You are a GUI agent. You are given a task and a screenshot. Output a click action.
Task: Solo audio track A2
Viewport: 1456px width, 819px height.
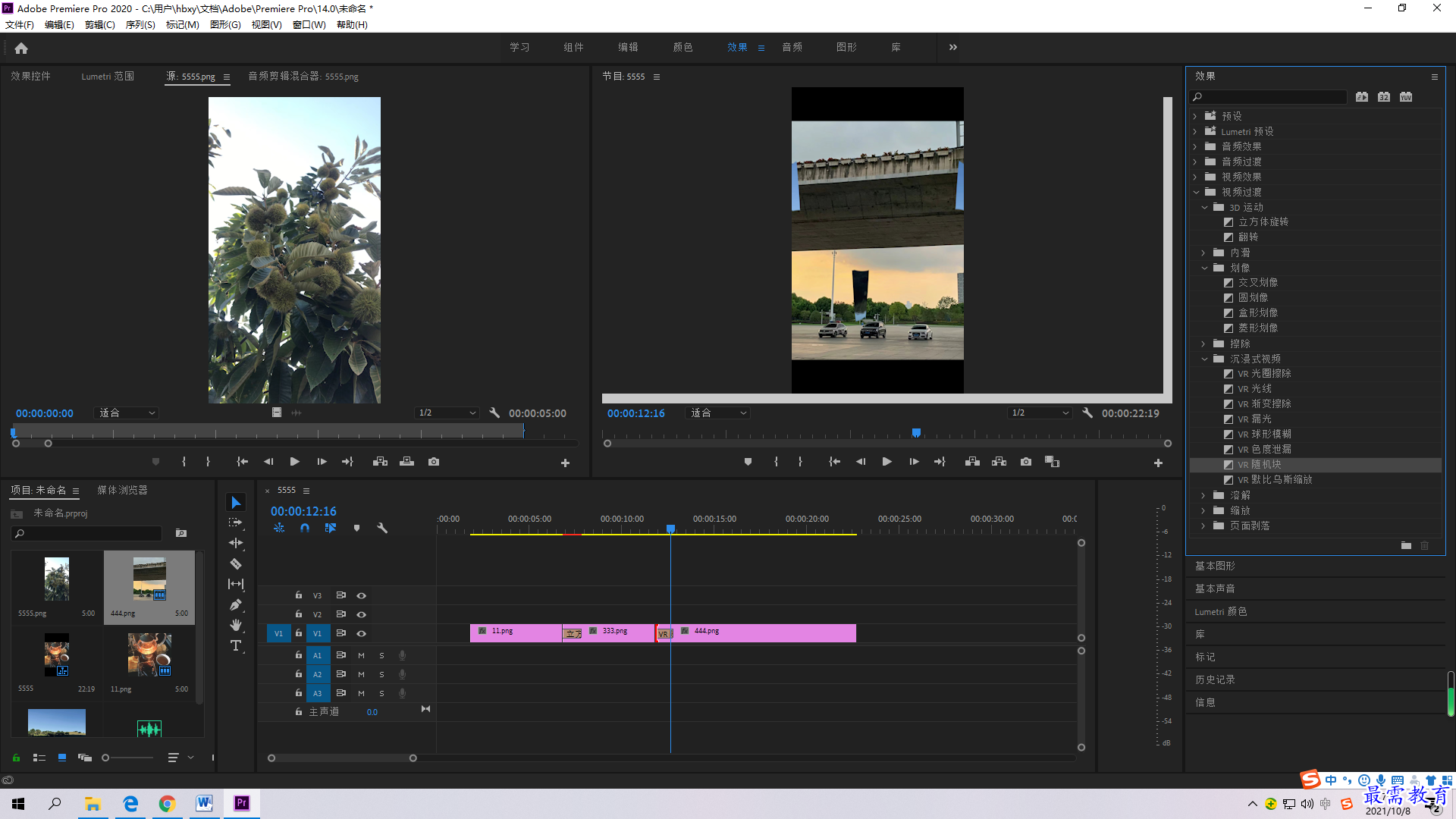pyautogui.click(x=381, y=674)
